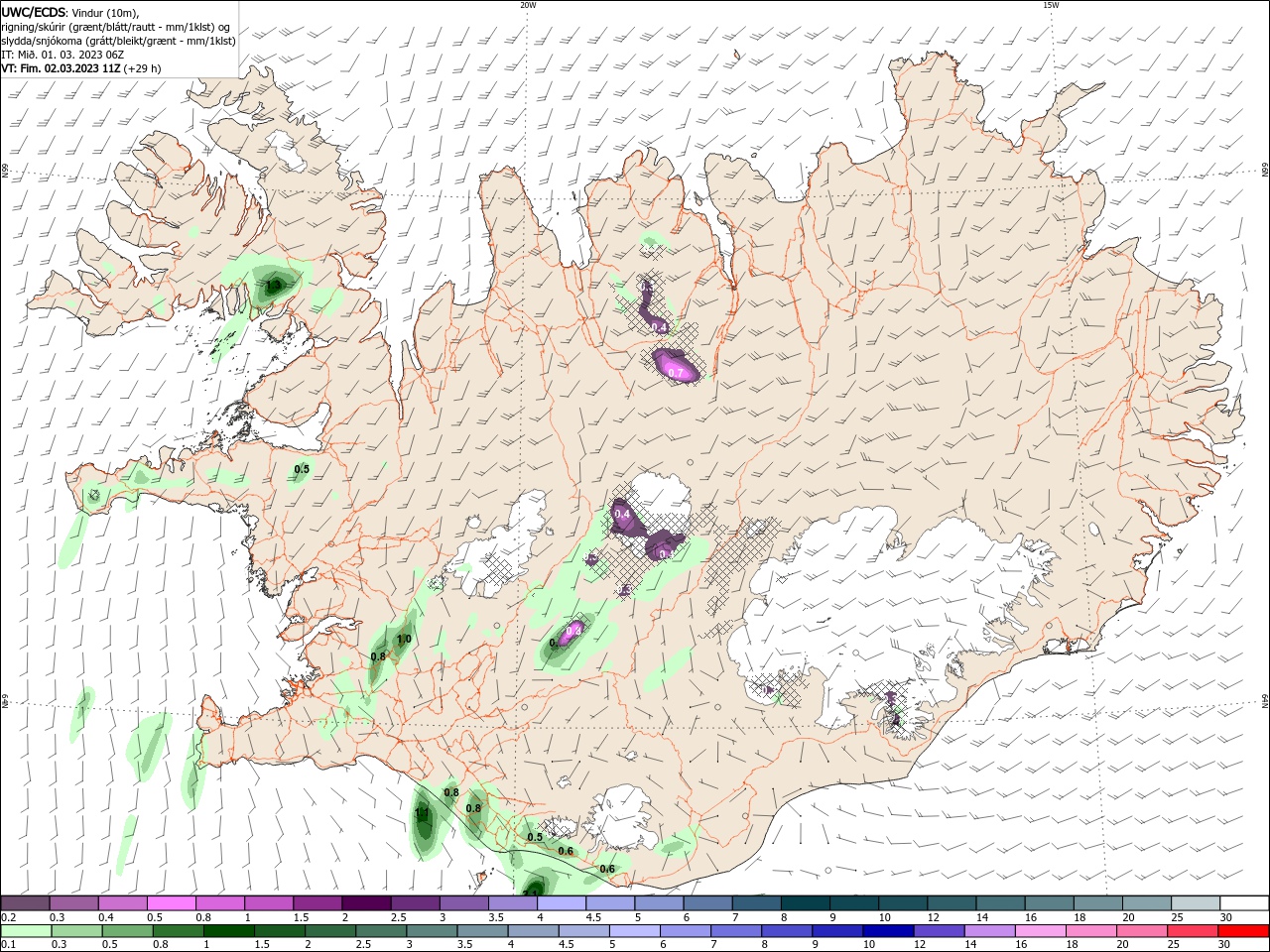
Task: Pick the violet 12 swatch in lower legend
Action: [939, 931]
